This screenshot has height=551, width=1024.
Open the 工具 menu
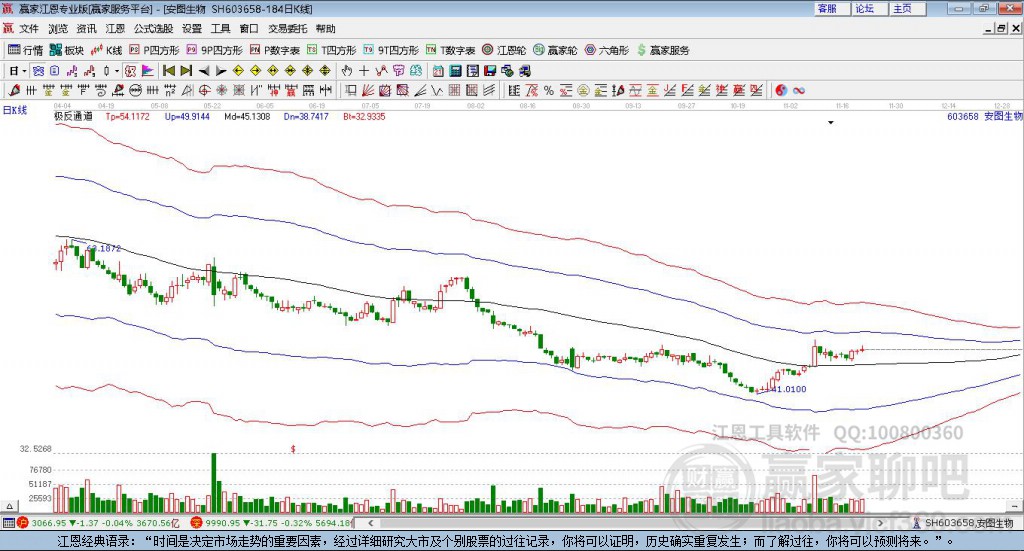click(220, 29)
